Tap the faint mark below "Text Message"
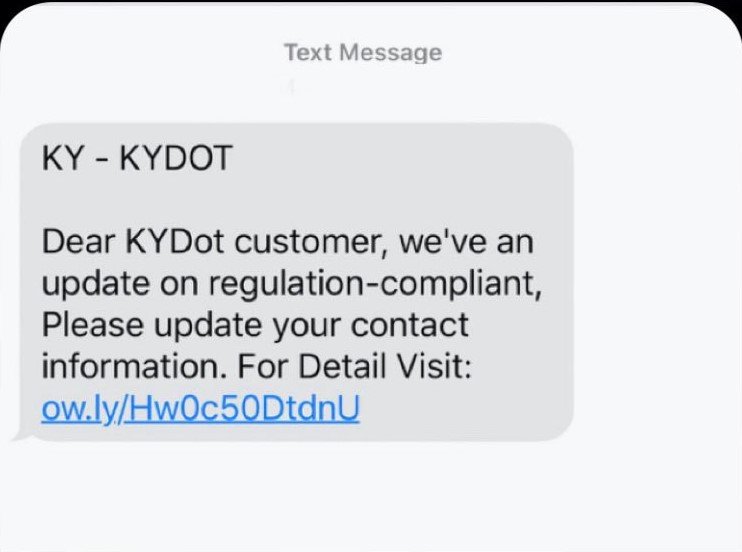The width and height of the screenshot is (742, 552). (x=292, y=87)
